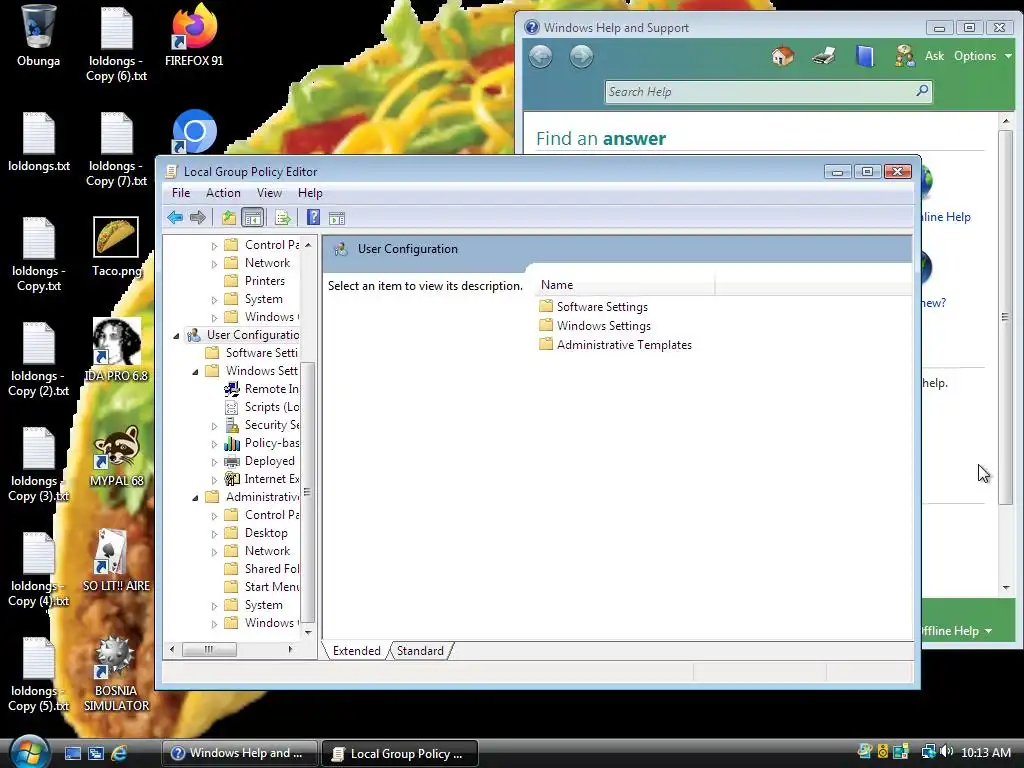Click Local Group Policy taskbar button

coord(400,753)
